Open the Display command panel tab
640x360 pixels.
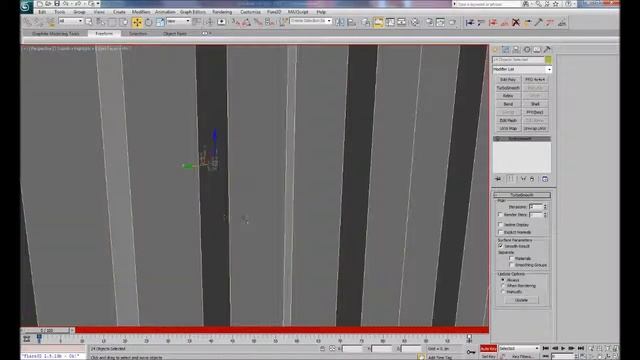[537, 49]
